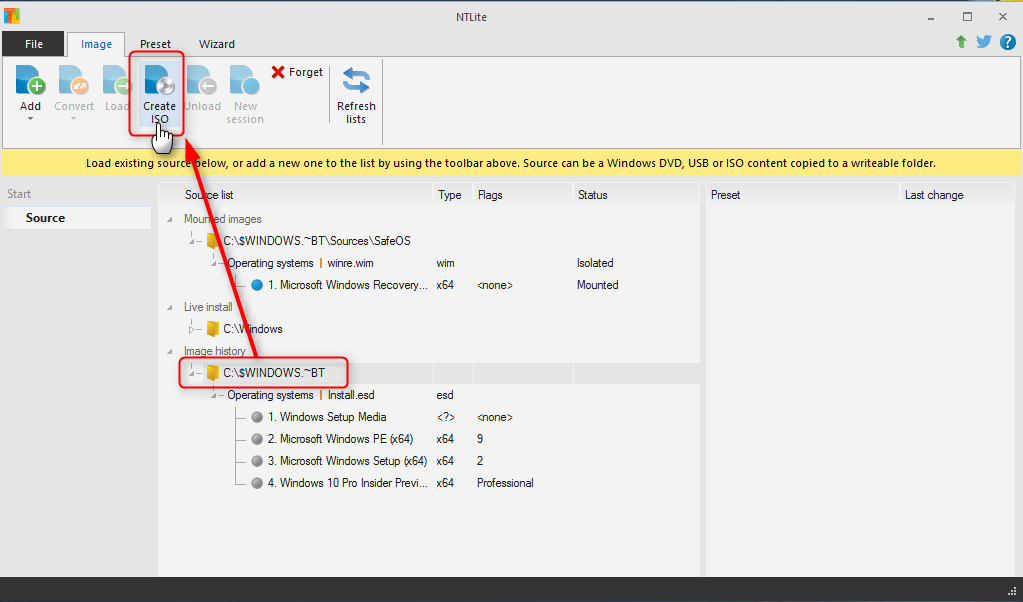Select 1. Windows Setup Media entry
The width and height of the screenshot is (1023, 602).
327,417
